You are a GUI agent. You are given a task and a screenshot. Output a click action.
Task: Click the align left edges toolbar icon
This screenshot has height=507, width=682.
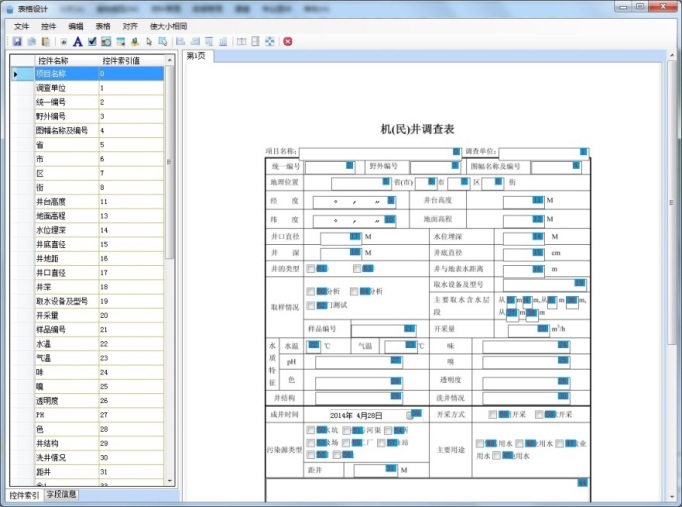point(180,42)
